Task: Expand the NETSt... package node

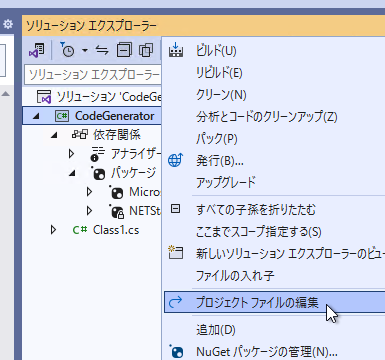Action: (89, 211)
